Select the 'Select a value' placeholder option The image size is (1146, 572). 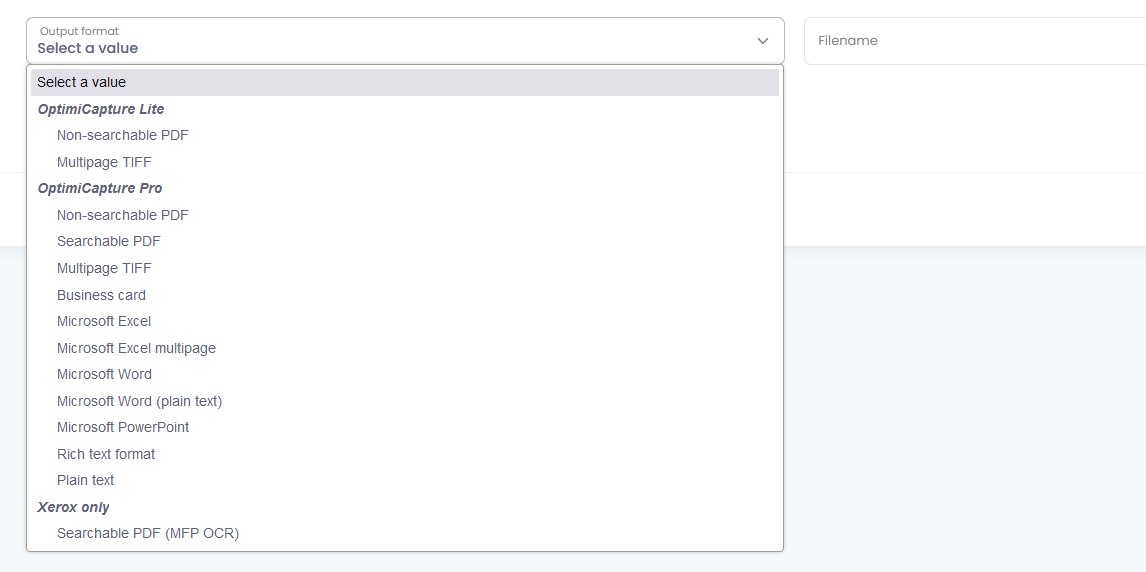(405, 83)
